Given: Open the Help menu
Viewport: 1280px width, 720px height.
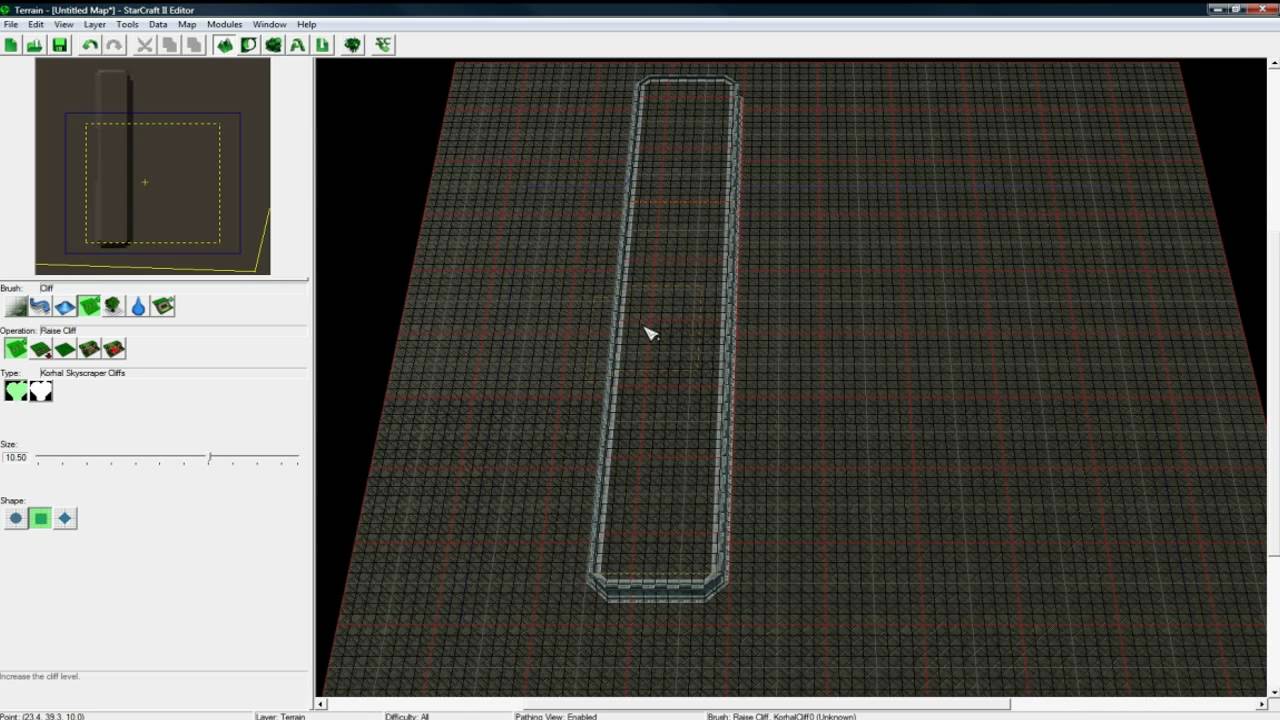Looking at the screenshot, I should tap(307, 24).
